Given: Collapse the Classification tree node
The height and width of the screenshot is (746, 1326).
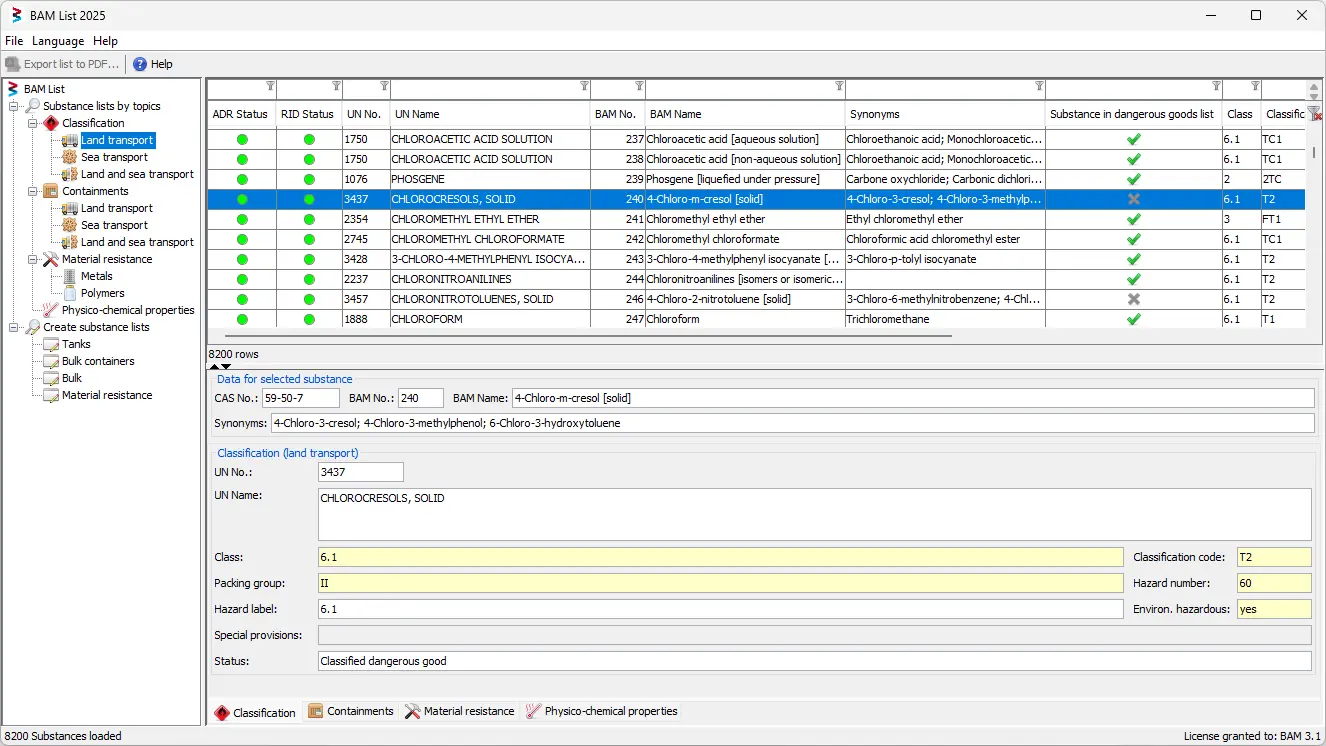Looking at the screenshot, I should tap(33, 123).
